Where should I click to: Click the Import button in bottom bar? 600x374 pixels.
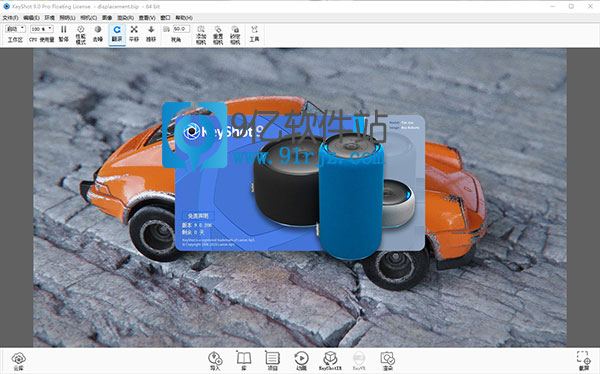tap(215, 361)
